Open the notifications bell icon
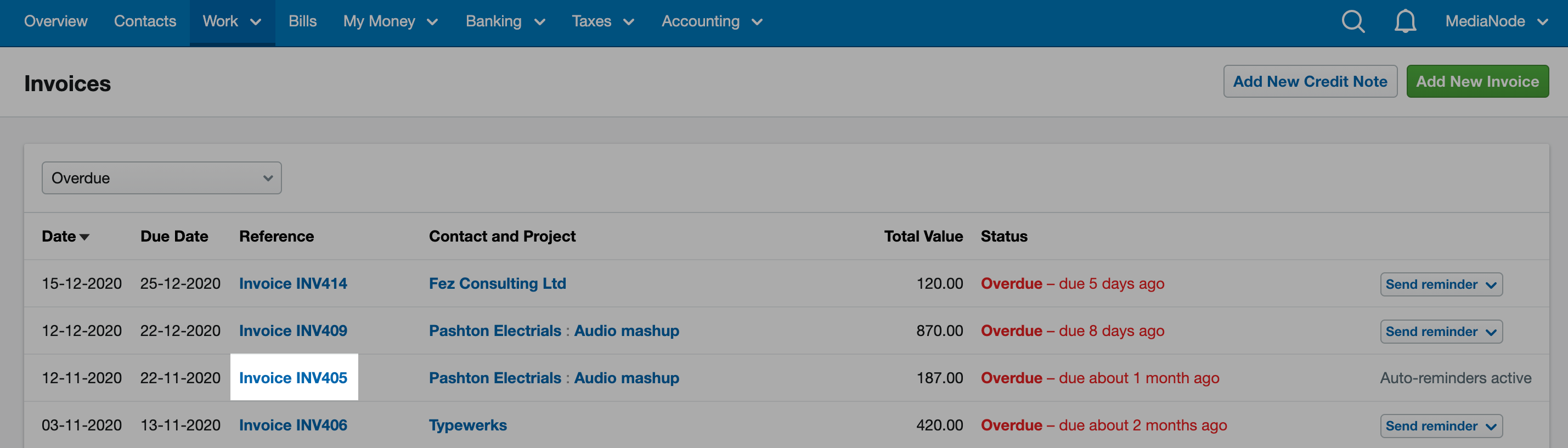This screenshot has width=1568, height=448. (x=1405, y=22)
